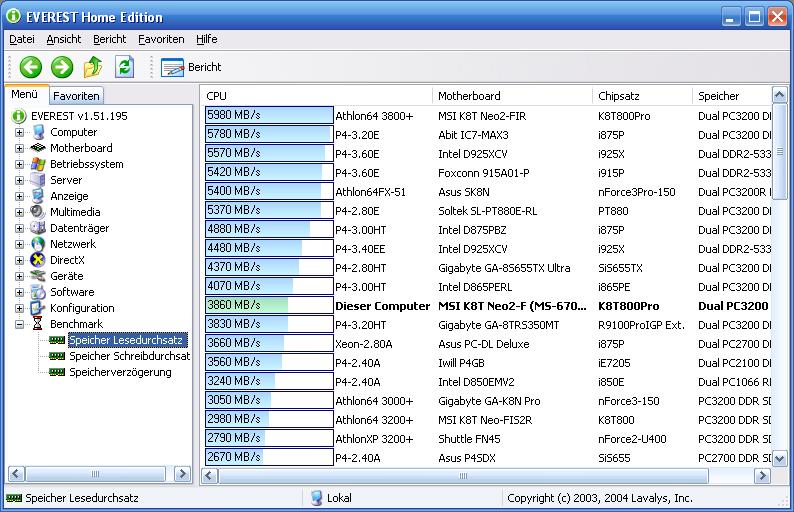Click the Netzwerk globe icon
Screen dimensions: 794x512
[38, 244]
